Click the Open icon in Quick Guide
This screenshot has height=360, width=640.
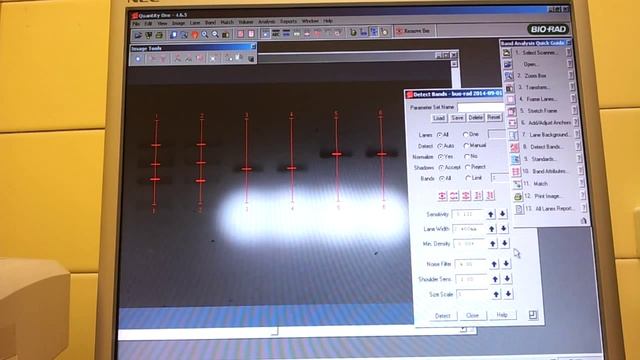click(507, 64)
